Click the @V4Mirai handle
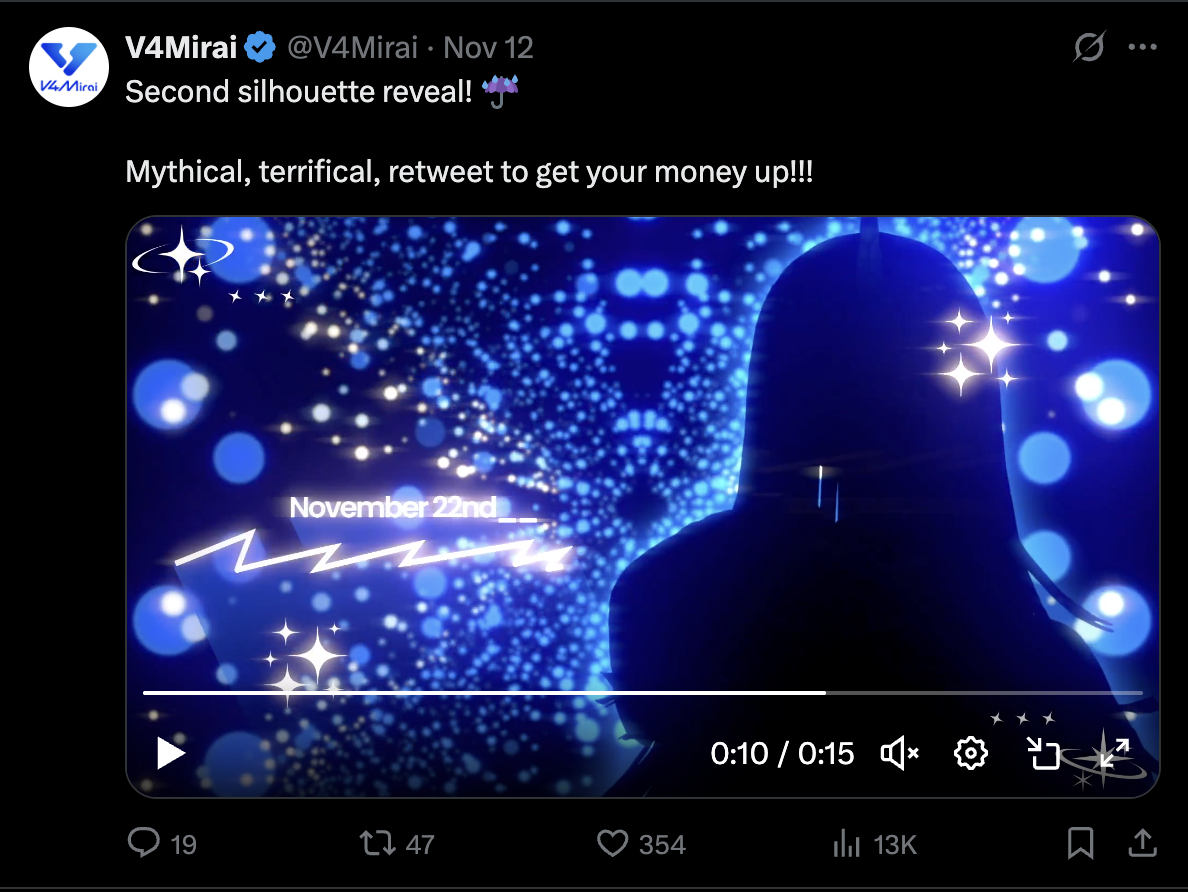The image size is (1188, 892). 352,48
